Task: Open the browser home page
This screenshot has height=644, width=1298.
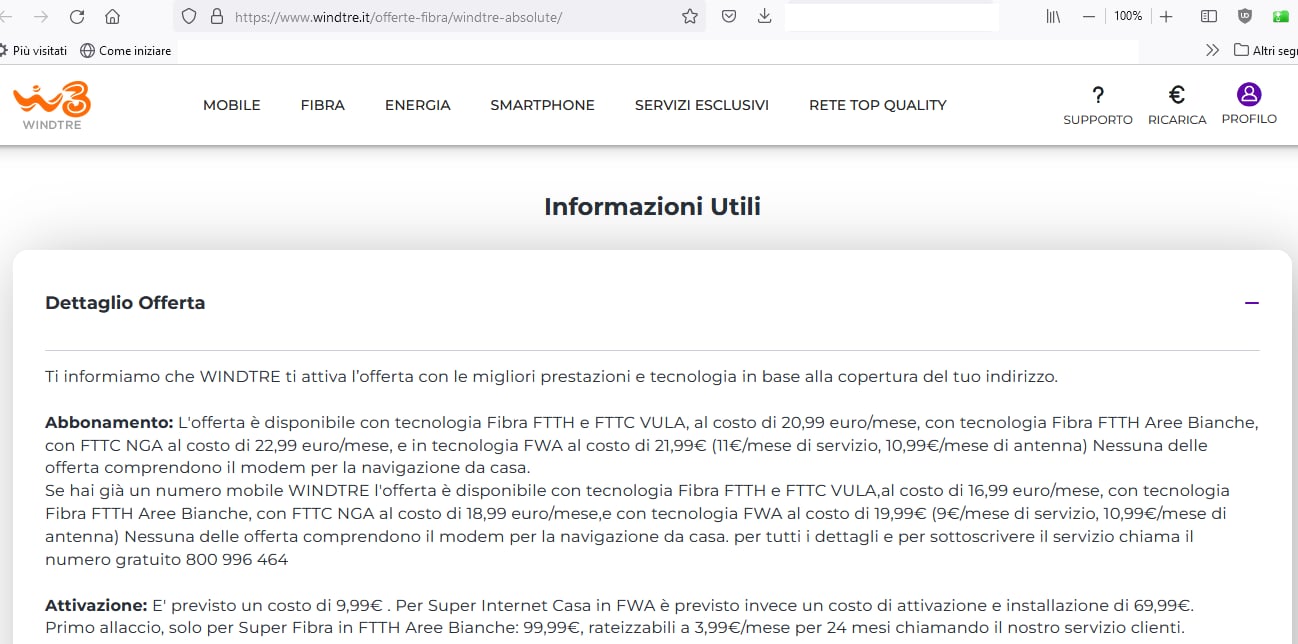Action: point(112,16)
